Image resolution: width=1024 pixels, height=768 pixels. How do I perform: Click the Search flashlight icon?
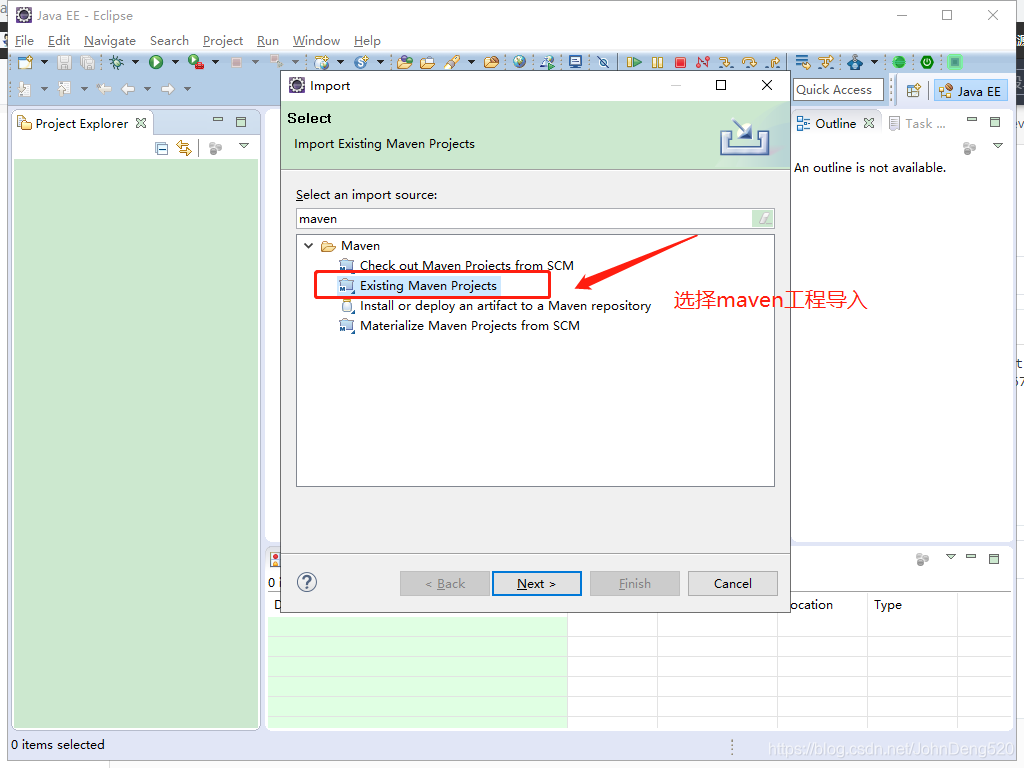[452, 62]
